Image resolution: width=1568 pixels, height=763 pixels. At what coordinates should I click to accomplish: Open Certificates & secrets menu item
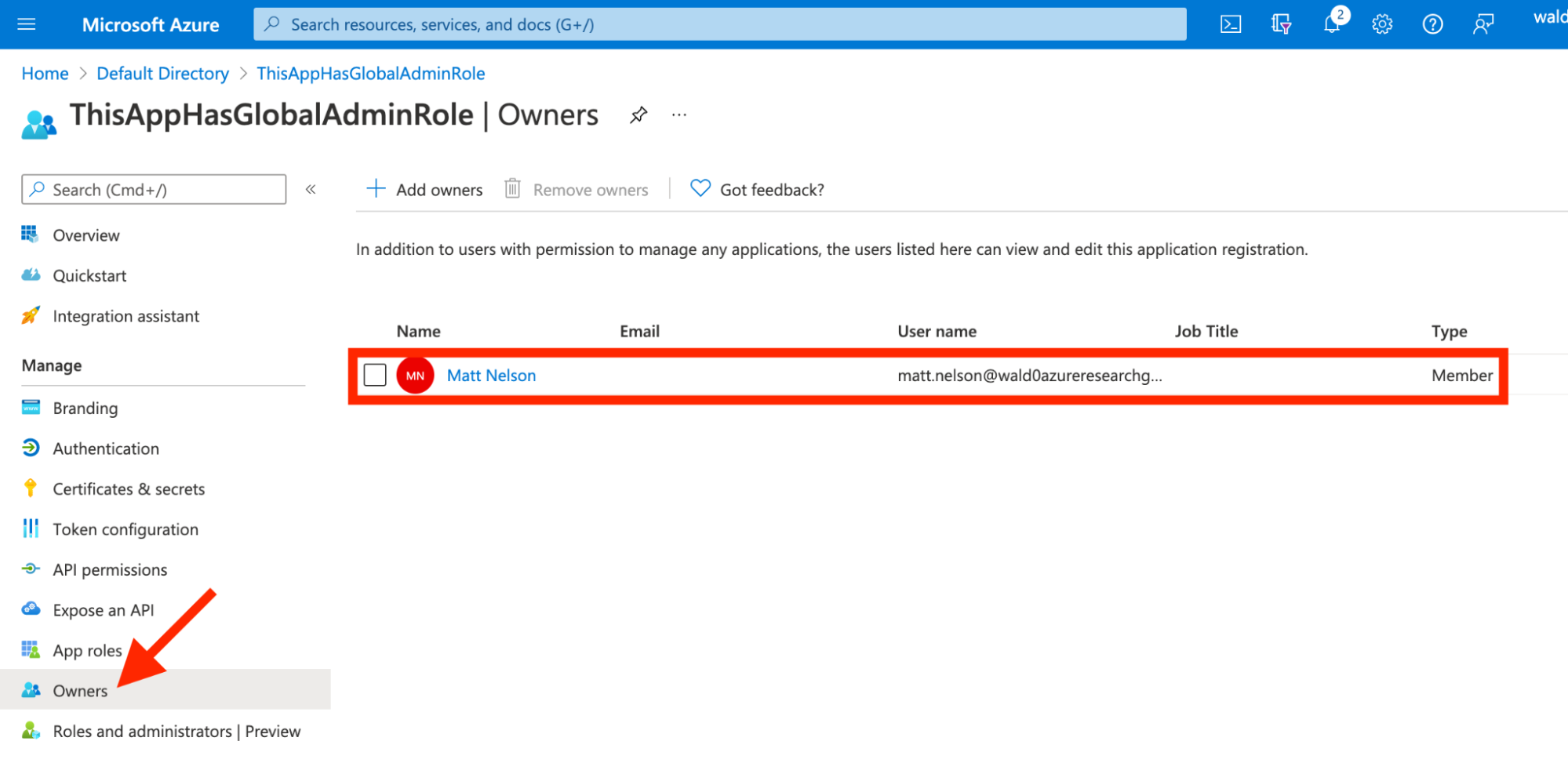tap(129, 489)
